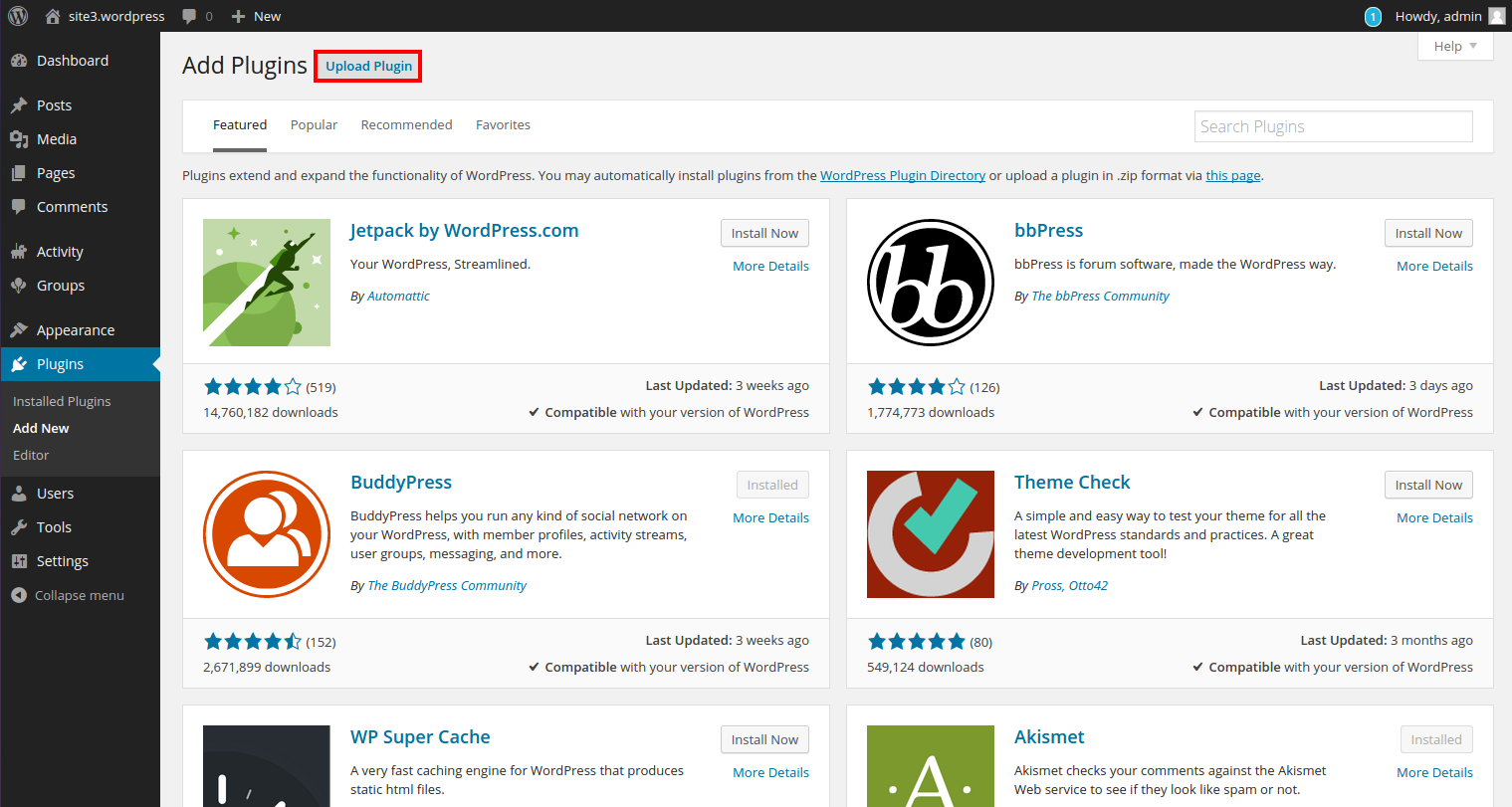Click the Appearance paintbrush icon

click(19, 330)
